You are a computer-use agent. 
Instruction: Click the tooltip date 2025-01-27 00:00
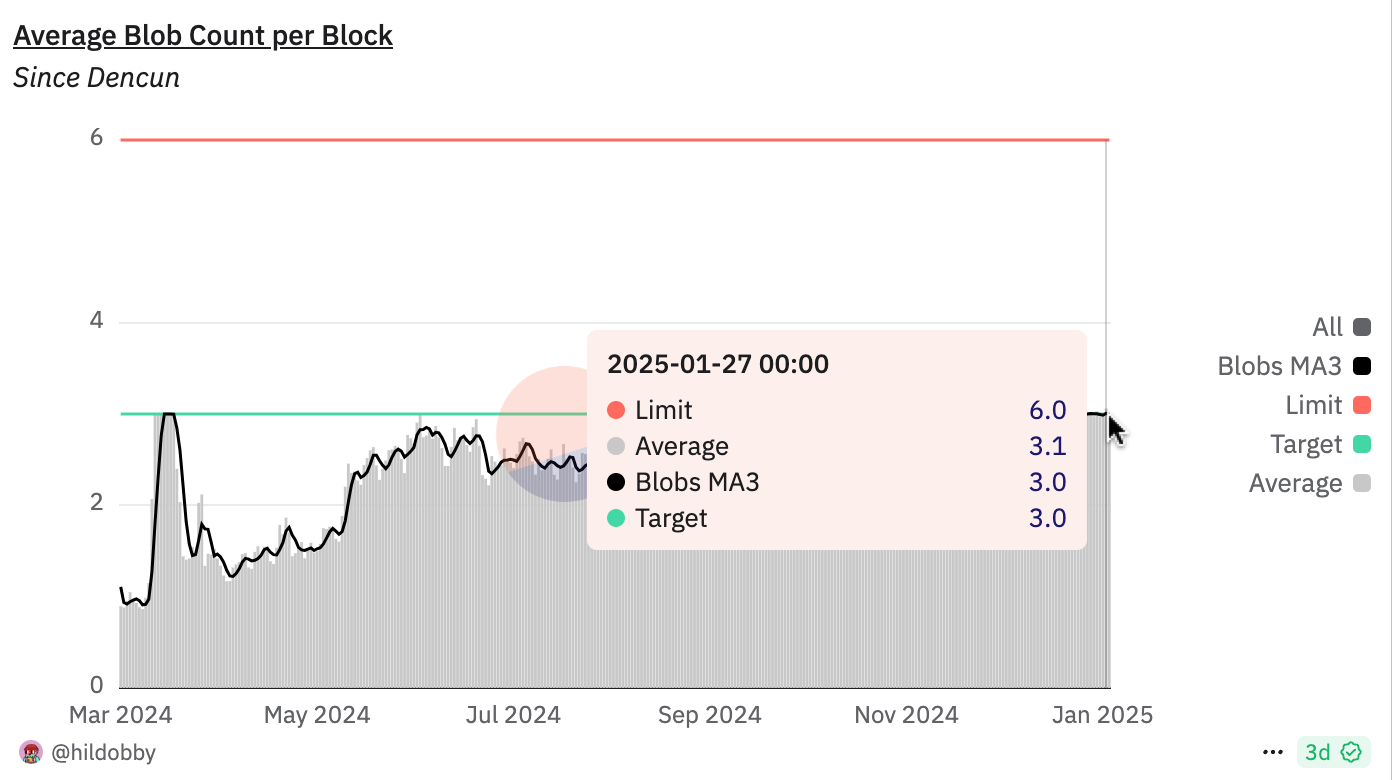718,364
